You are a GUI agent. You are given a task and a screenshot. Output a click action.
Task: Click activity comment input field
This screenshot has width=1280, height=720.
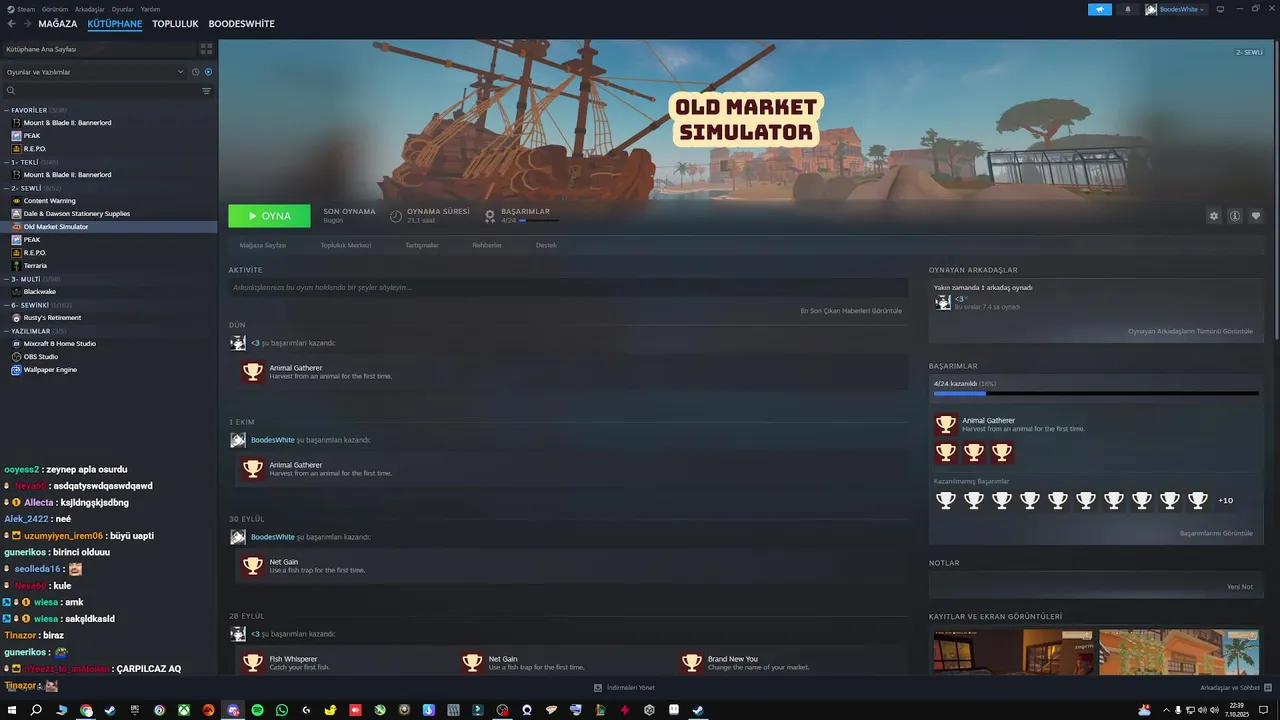pos(568,288)
